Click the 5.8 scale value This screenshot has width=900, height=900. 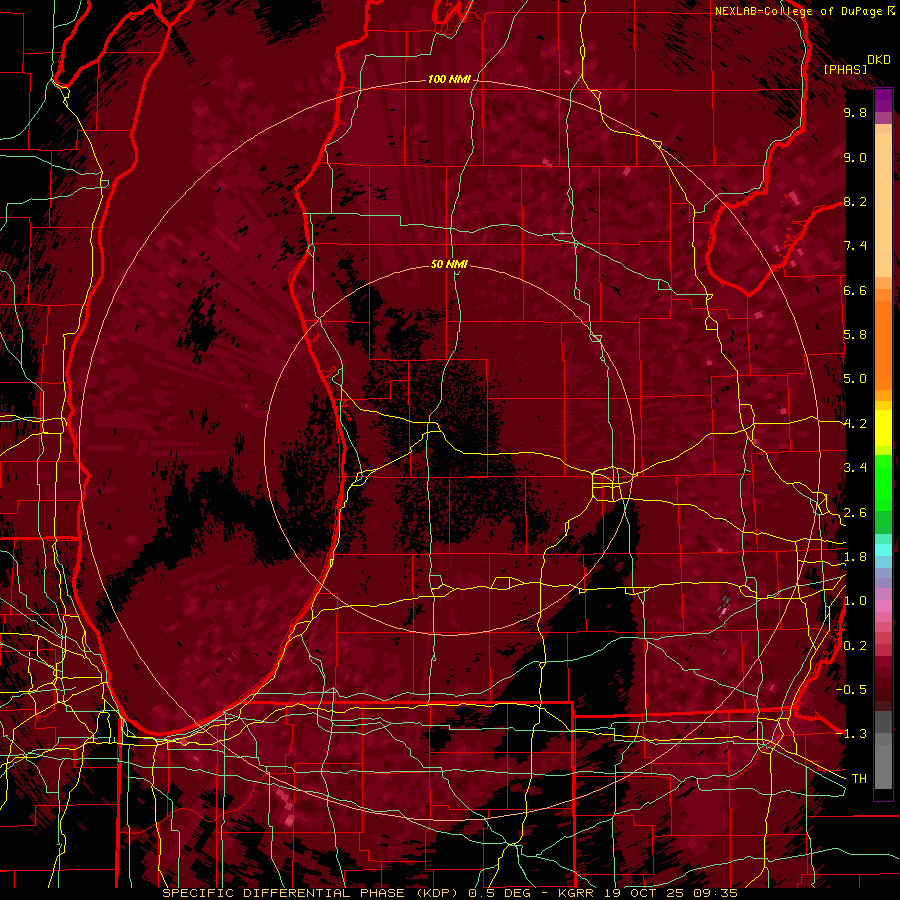(x=855, y=335)
